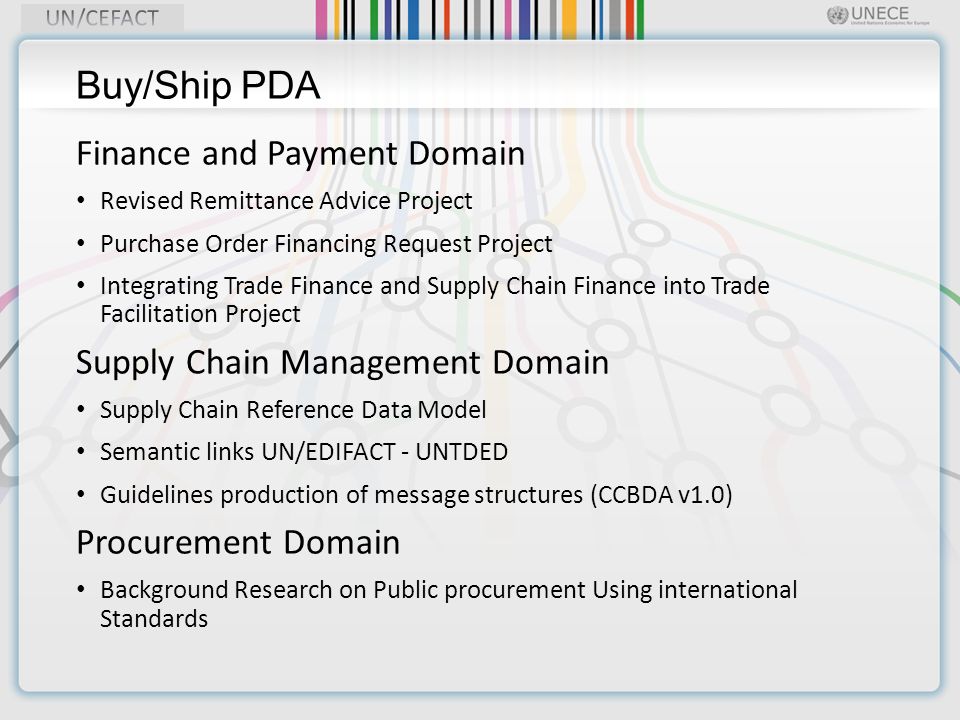Click Purchase Order Financing Request Project
The width and height of the screenshot is (960, 720).
(326, 244)
